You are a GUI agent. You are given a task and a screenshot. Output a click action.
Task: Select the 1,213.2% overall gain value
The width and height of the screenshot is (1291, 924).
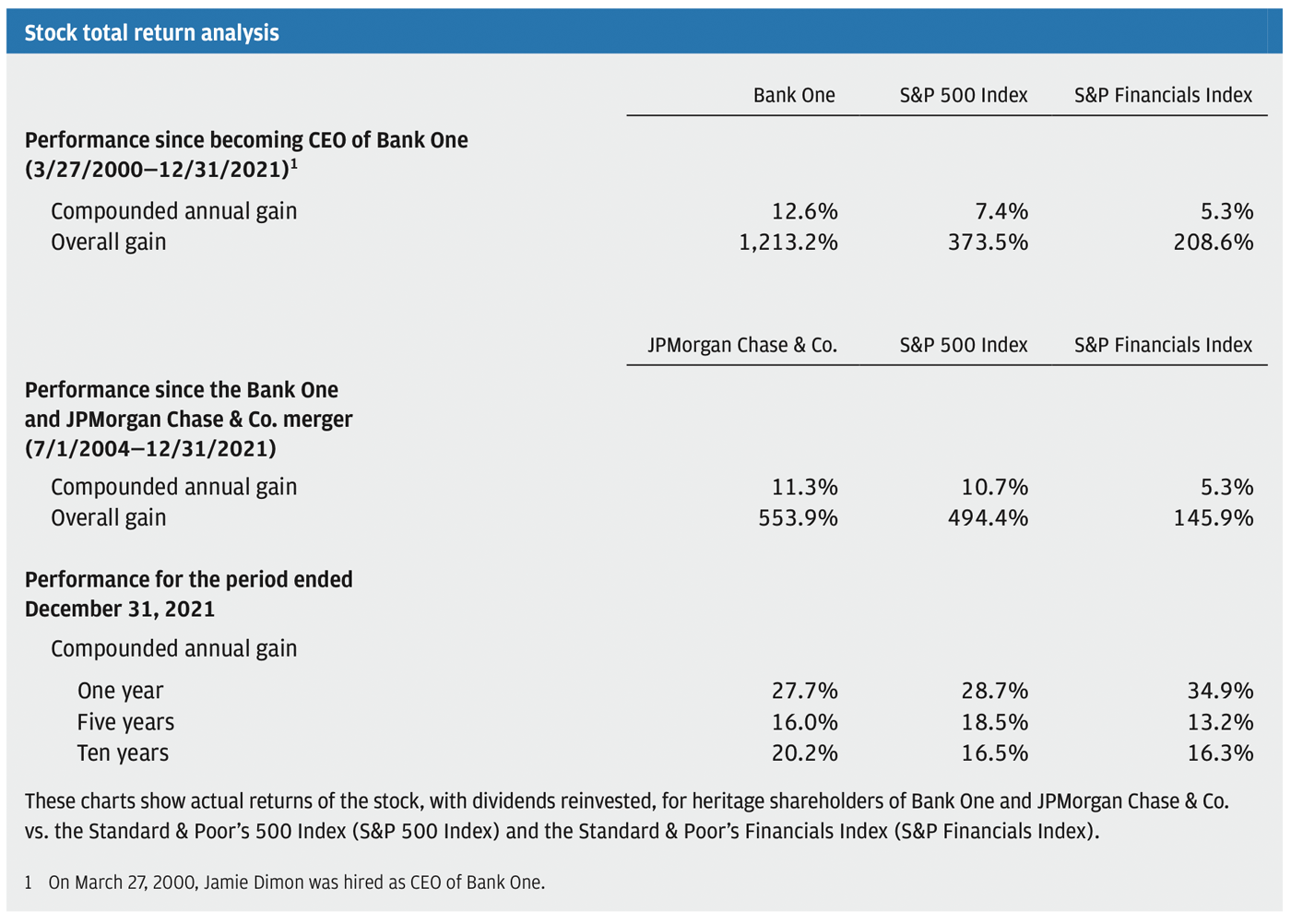pos(788,243)
